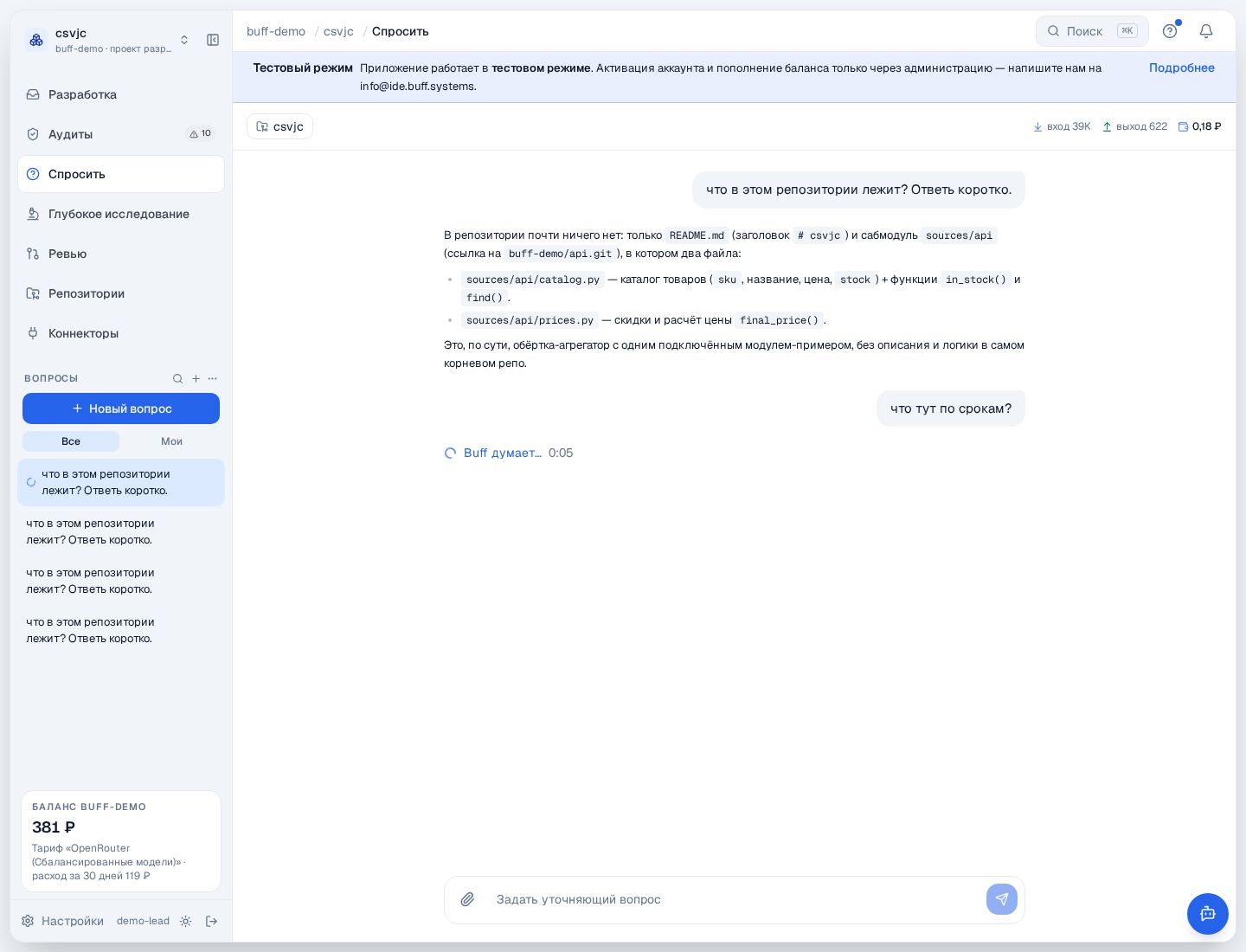Image resolution: width=1246 pixels, height=952 pixels.
Task: Open the csvjc repository chip
Action: (x=279, y=126)
